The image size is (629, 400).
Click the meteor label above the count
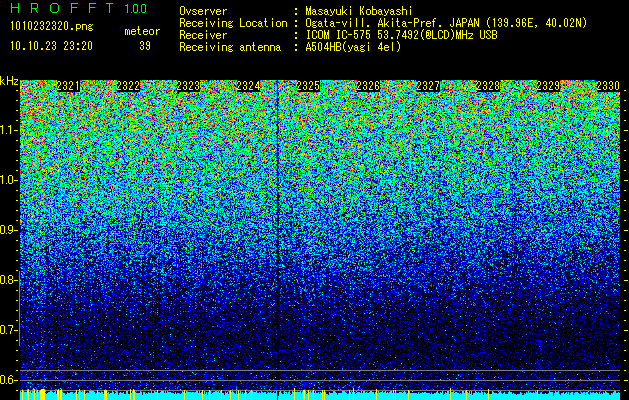click(x=142, y=31)
